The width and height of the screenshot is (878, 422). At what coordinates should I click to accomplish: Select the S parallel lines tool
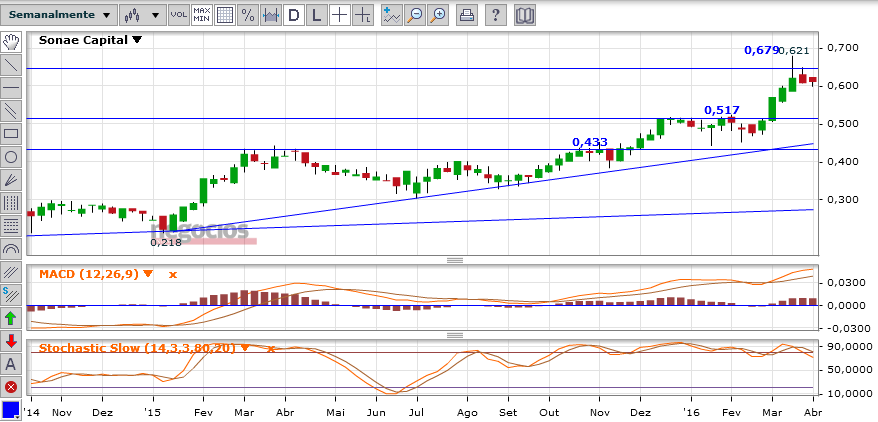(x=11, y=296)
